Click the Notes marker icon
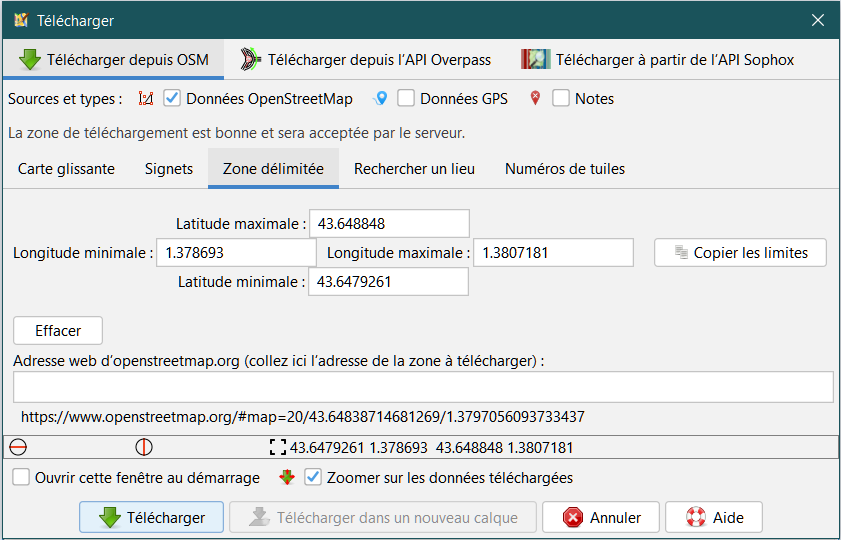This screenshot has width=841, height=540. [535, 99]
